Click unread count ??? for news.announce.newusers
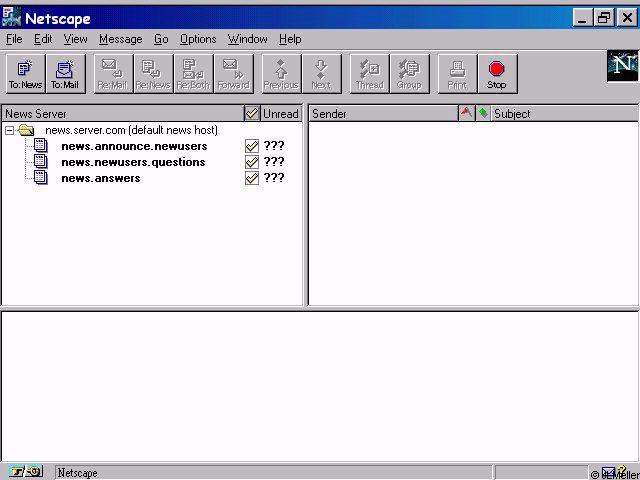640x480 pixels. click(274, 146)
